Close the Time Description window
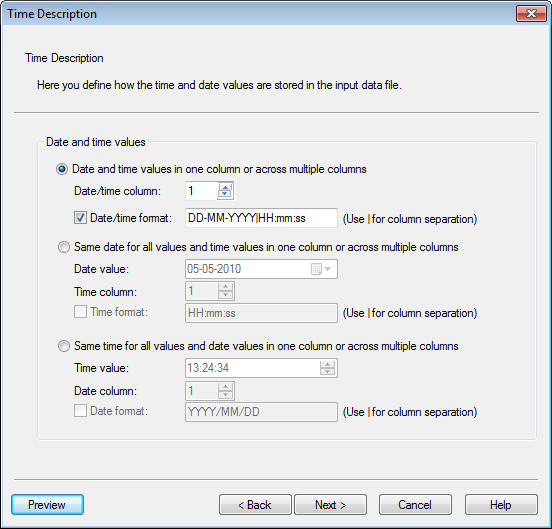This screenshot has width=552, height=529. 531,14
